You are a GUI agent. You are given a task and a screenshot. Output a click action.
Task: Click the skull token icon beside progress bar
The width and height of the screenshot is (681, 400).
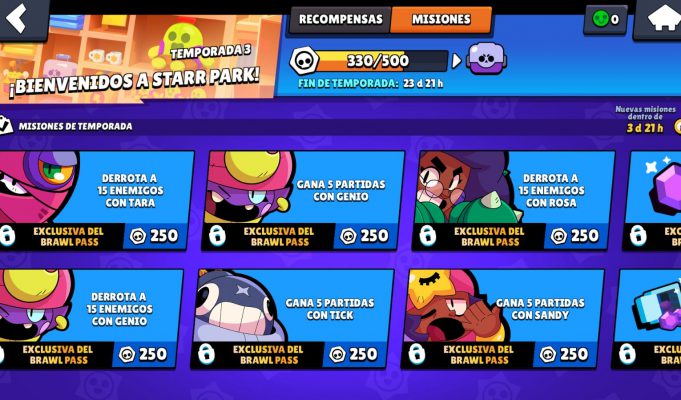303,60
